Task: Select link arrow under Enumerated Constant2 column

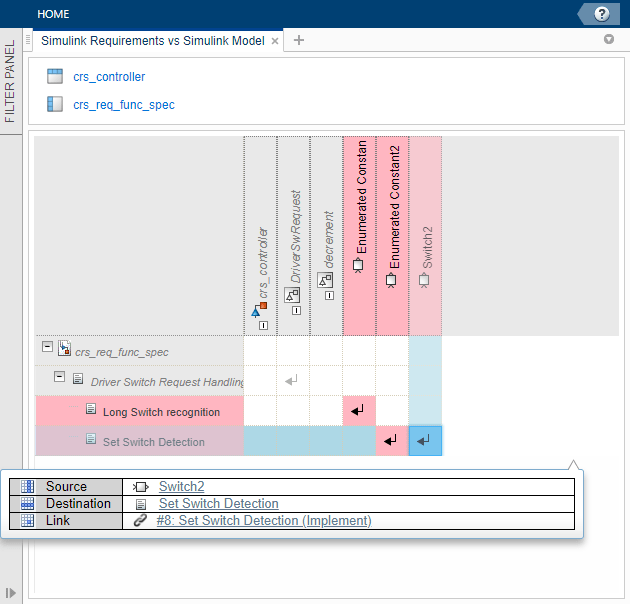Action: point(390,440)
